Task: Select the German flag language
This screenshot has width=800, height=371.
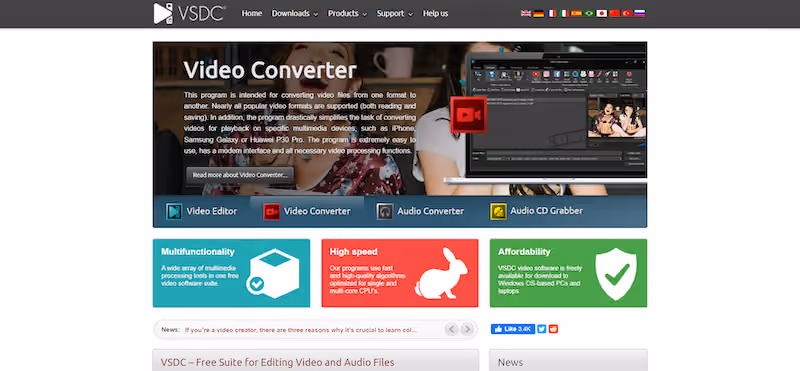Action: [538, 13]
